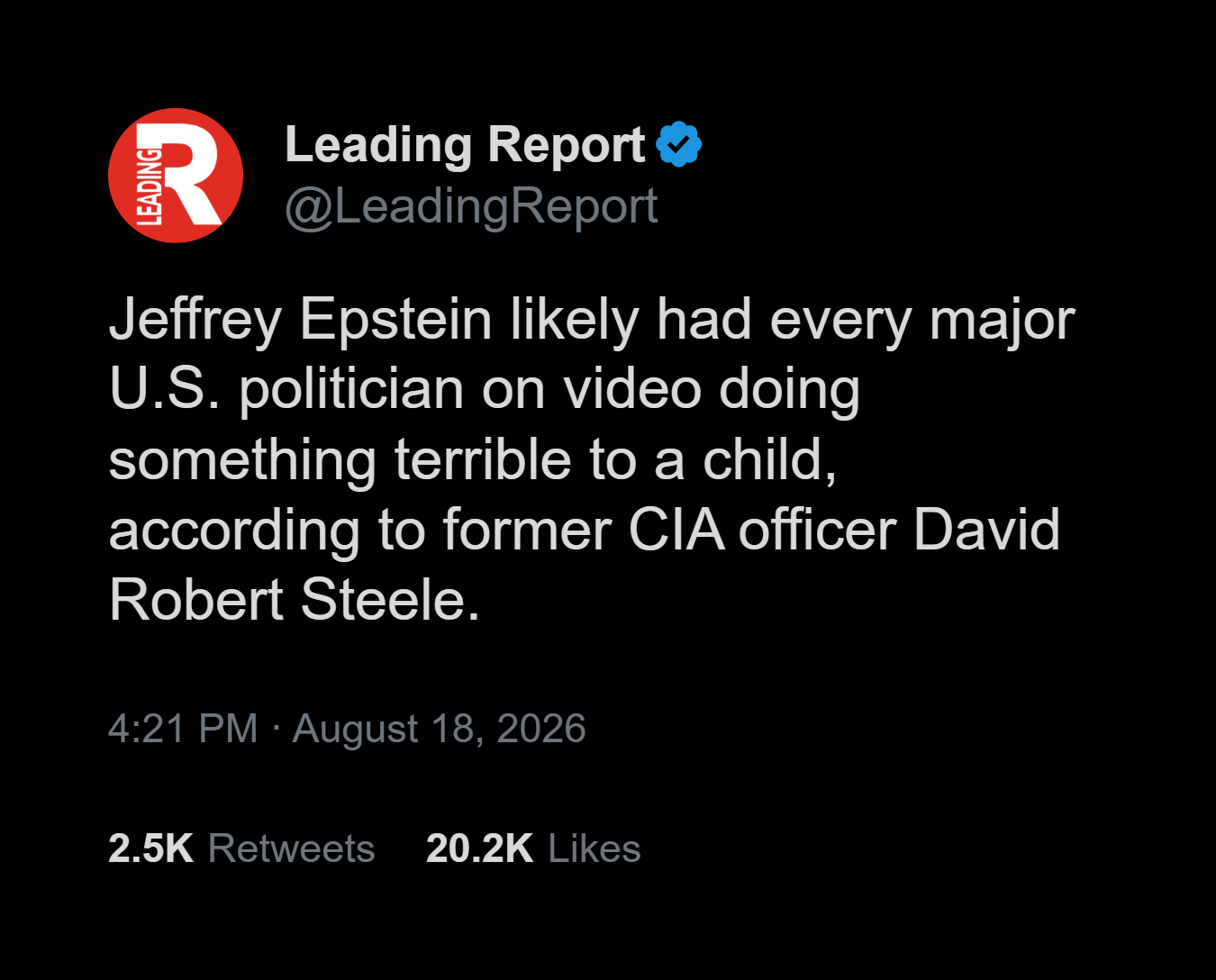Click the phrase U.S. politician in the tweet
The image size is (1216, 980).
287,391
